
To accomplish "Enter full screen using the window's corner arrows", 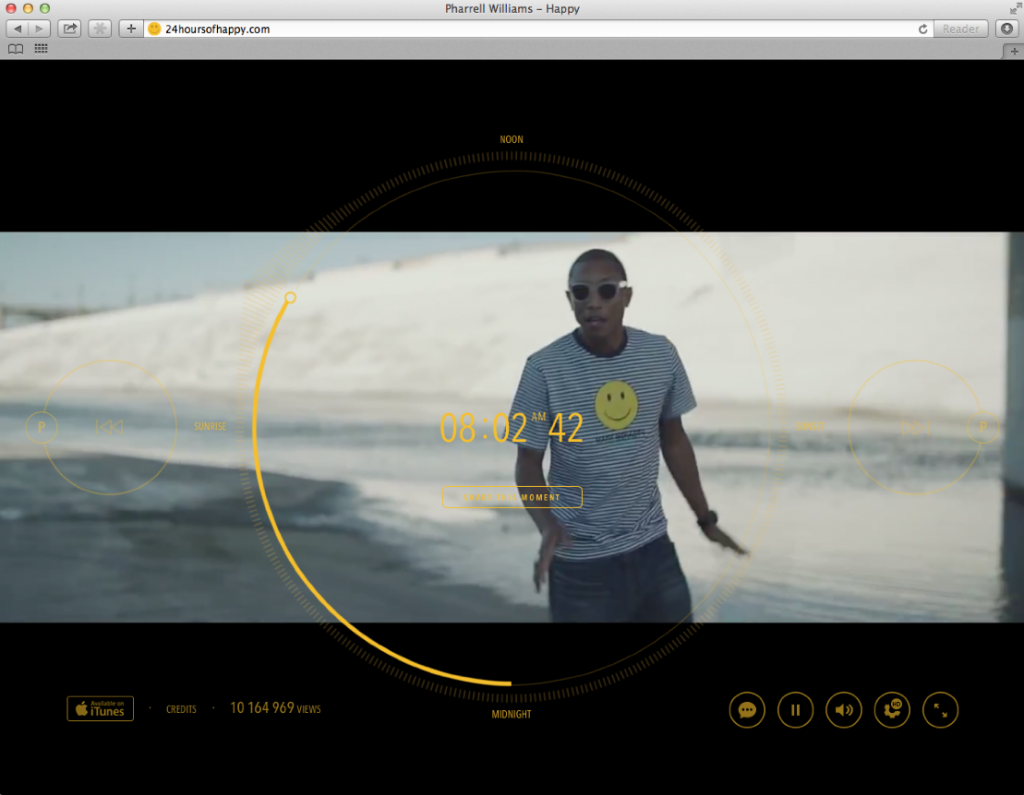I will click(1016, 8).
